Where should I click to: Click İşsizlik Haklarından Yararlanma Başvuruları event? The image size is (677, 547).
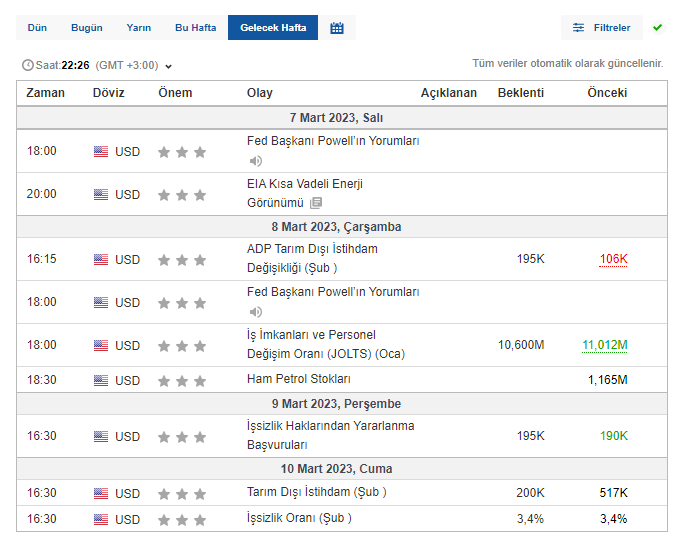[330, 436]
